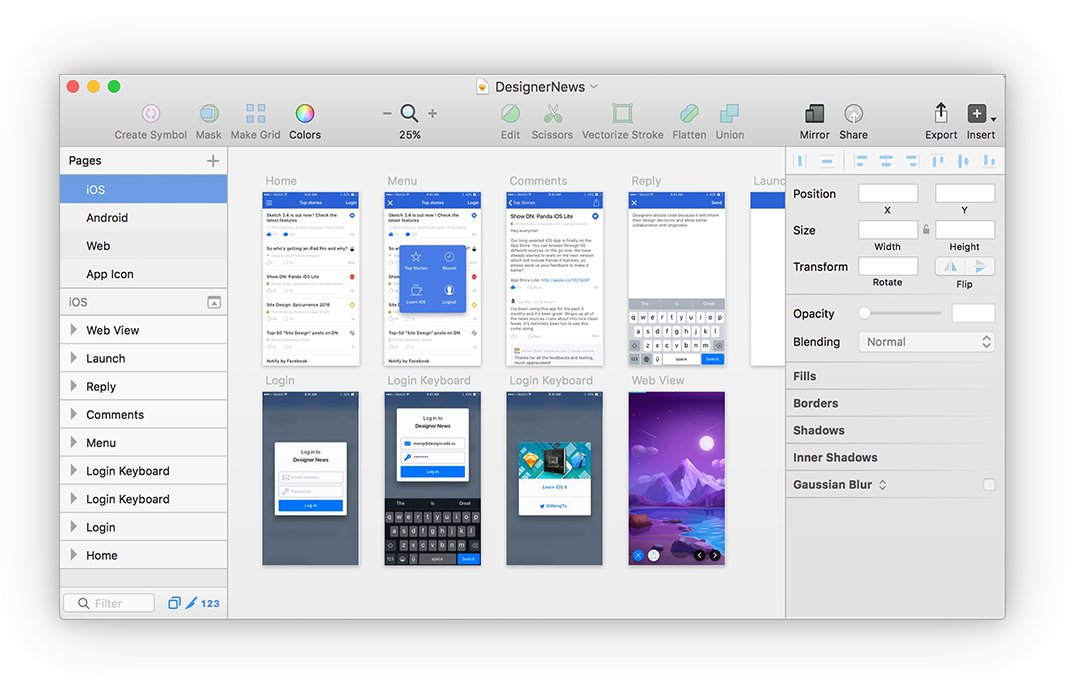Viewport: 1077px width, 688px height.
Task: Align right edges icon
Action: 911,161
